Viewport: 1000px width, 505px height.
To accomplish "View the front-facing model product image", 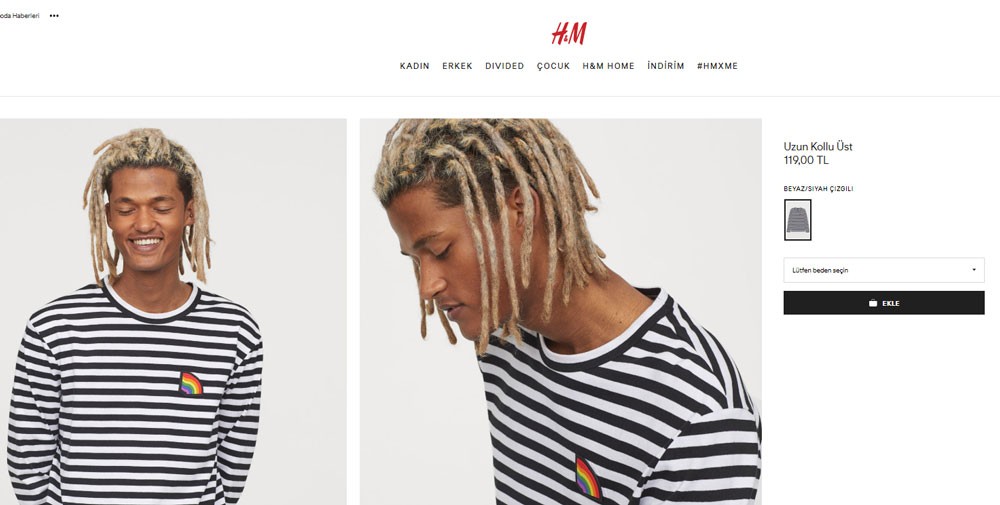I will 173,312.
